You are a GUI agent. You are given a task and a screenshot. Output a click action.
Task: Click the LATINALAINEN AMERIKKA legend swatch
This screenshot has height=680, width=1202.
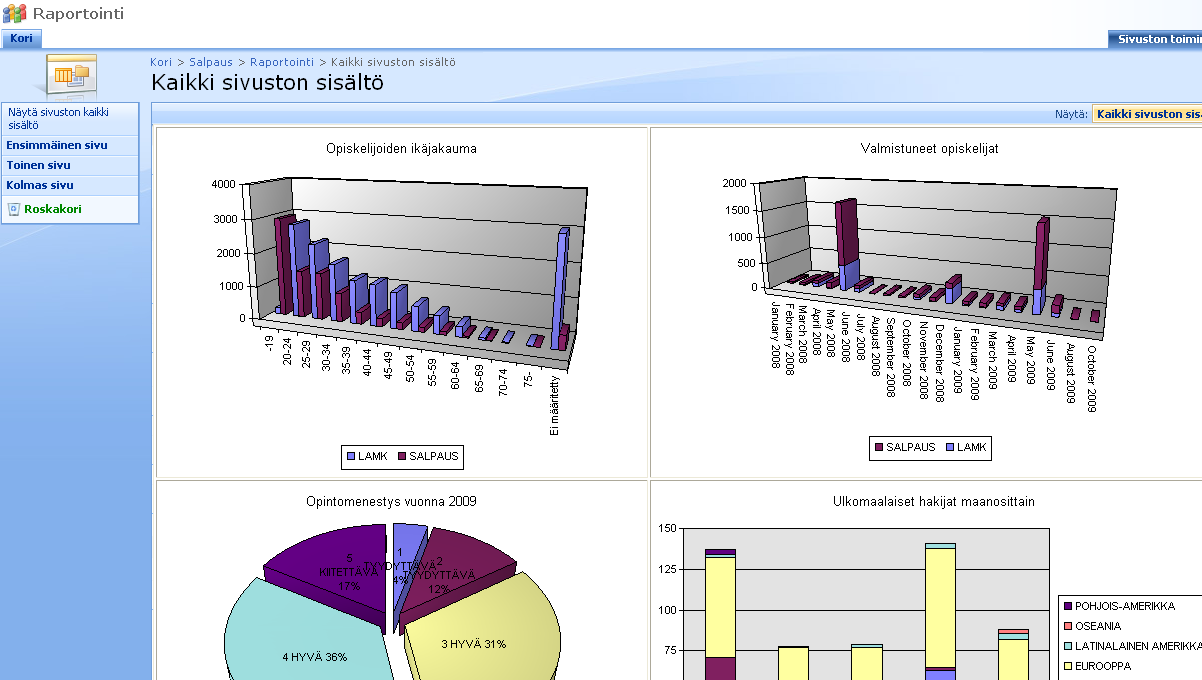click(1067, 646)
